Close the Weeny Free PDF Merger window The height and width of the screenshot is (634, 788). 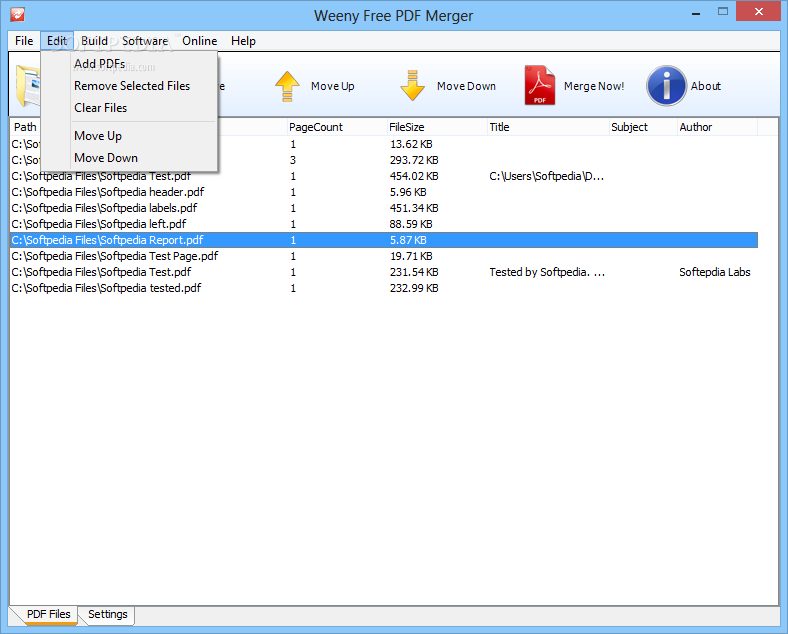759,12
